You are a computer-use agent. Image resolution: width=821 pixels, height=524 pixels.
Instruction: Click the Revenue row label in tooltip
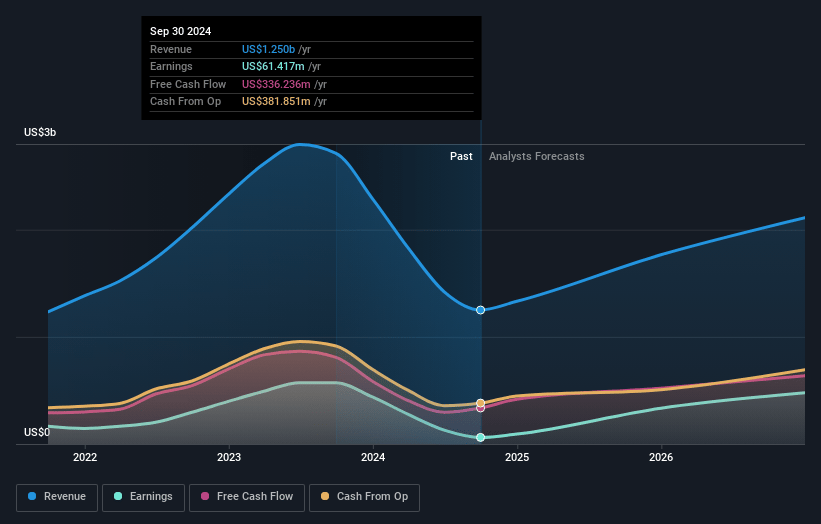point(171,49)
